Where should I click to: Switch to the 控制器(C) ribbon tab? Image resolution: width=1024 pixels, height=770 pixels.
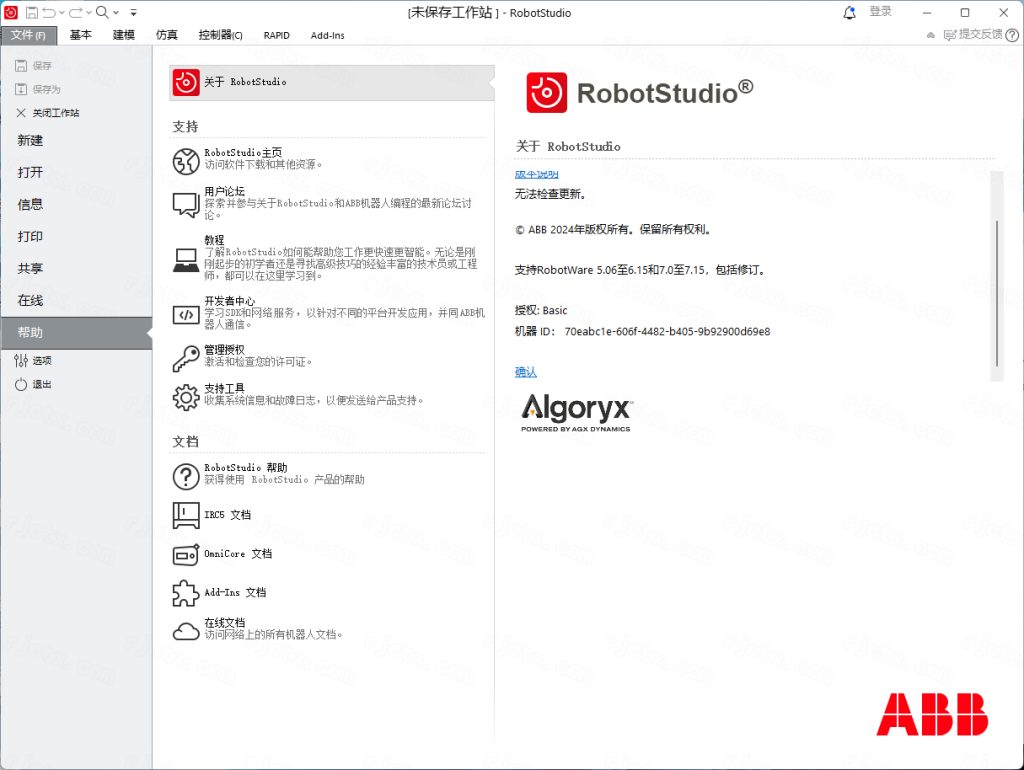click(x=221, y=35)
